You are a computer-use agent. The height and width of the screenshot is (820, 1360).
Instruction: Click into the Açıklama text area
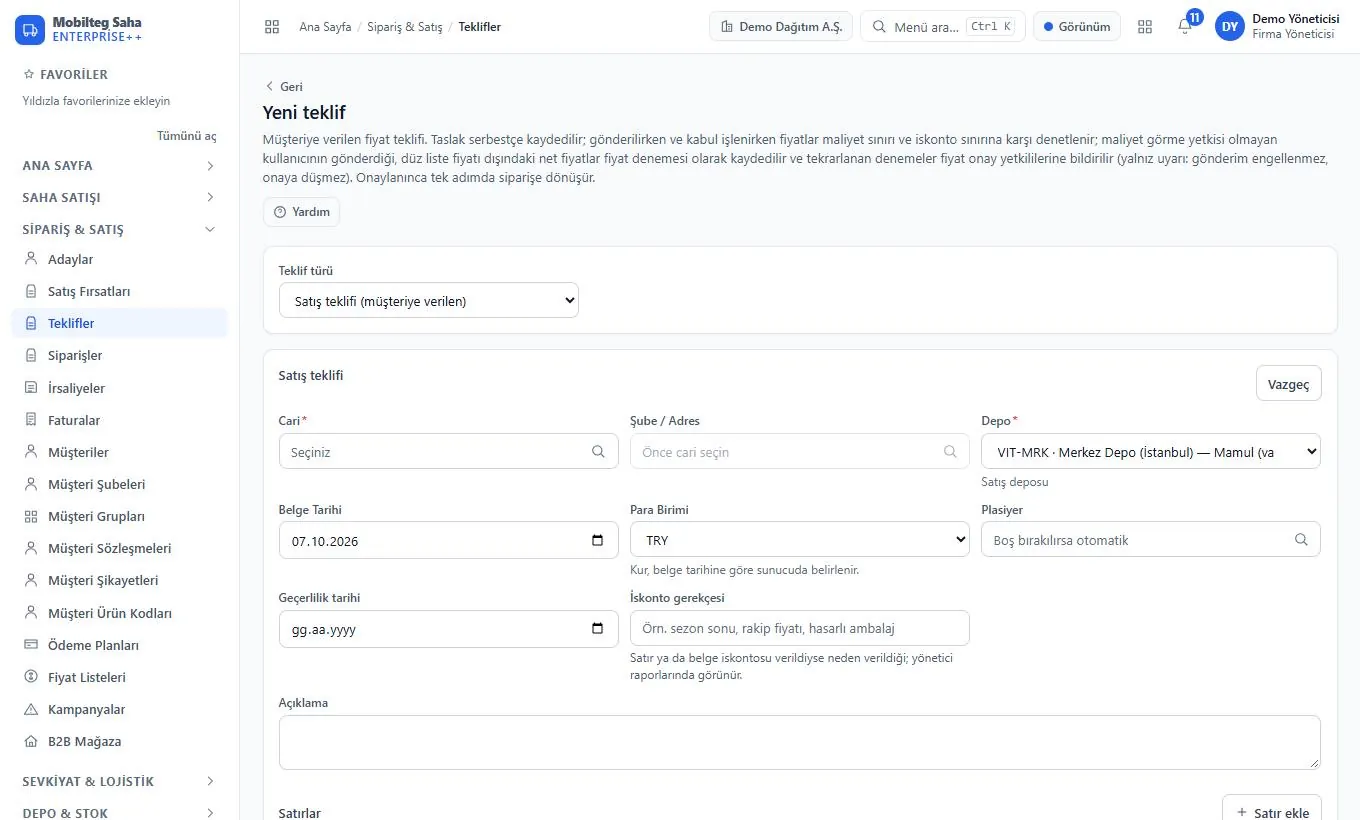point(800,742)
